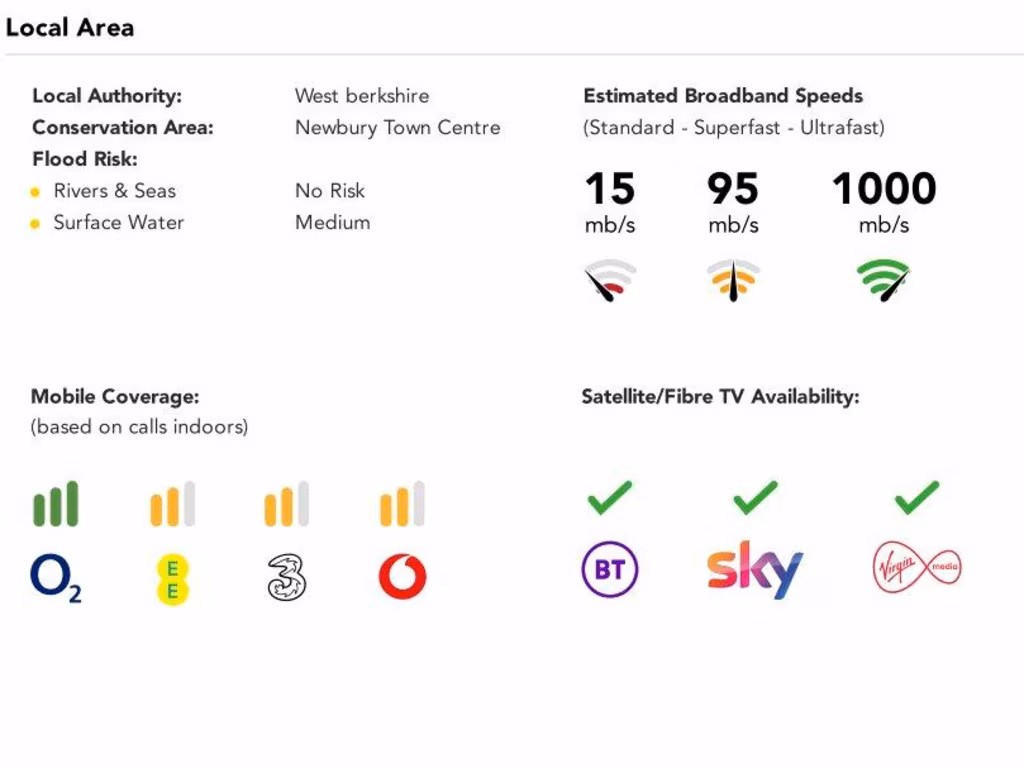Click the Surface Water Medium risk value
Viewport: 1024px width, 768px height.
332,222
